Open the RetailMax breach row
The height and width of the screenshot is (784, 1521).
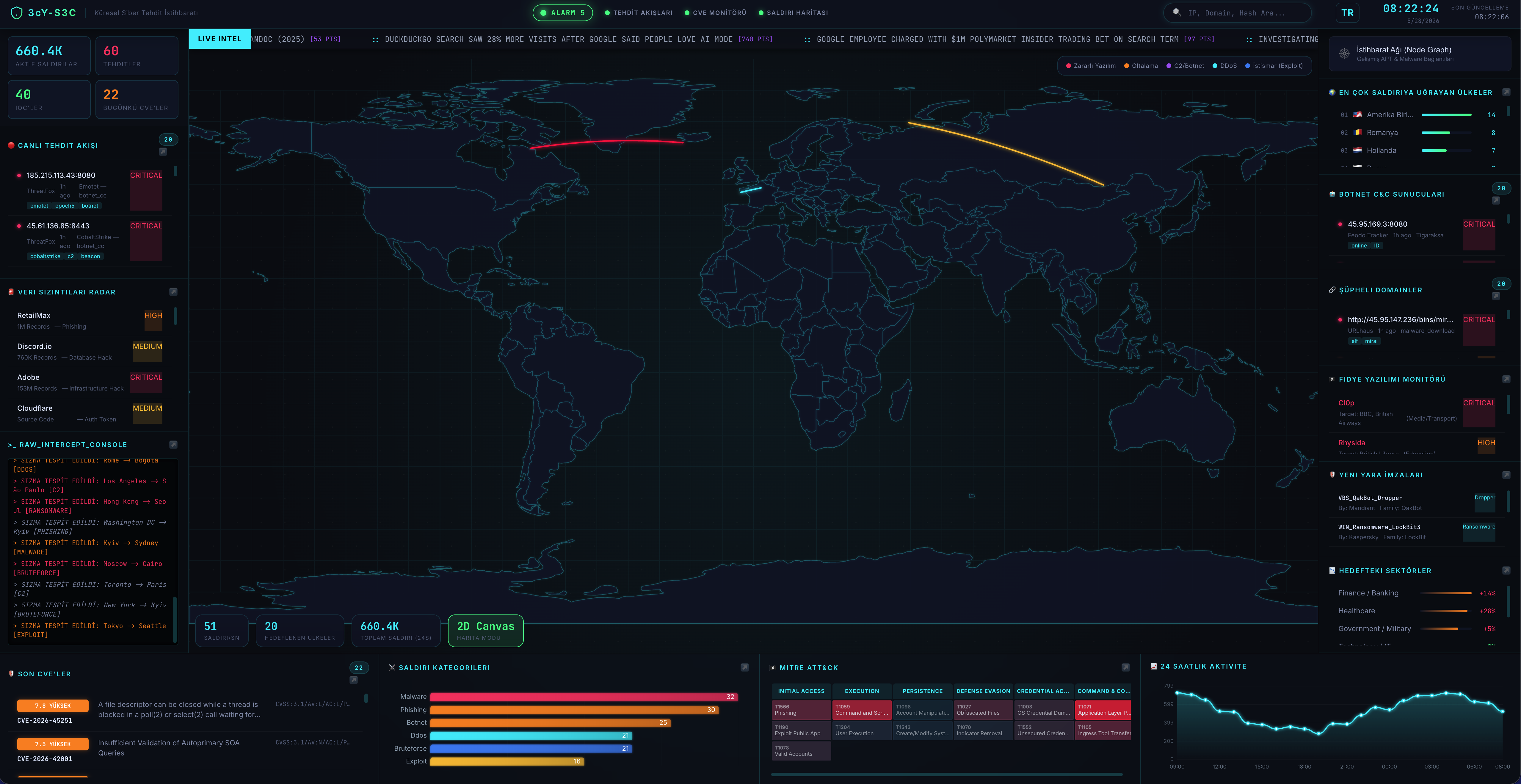[89, 321]
